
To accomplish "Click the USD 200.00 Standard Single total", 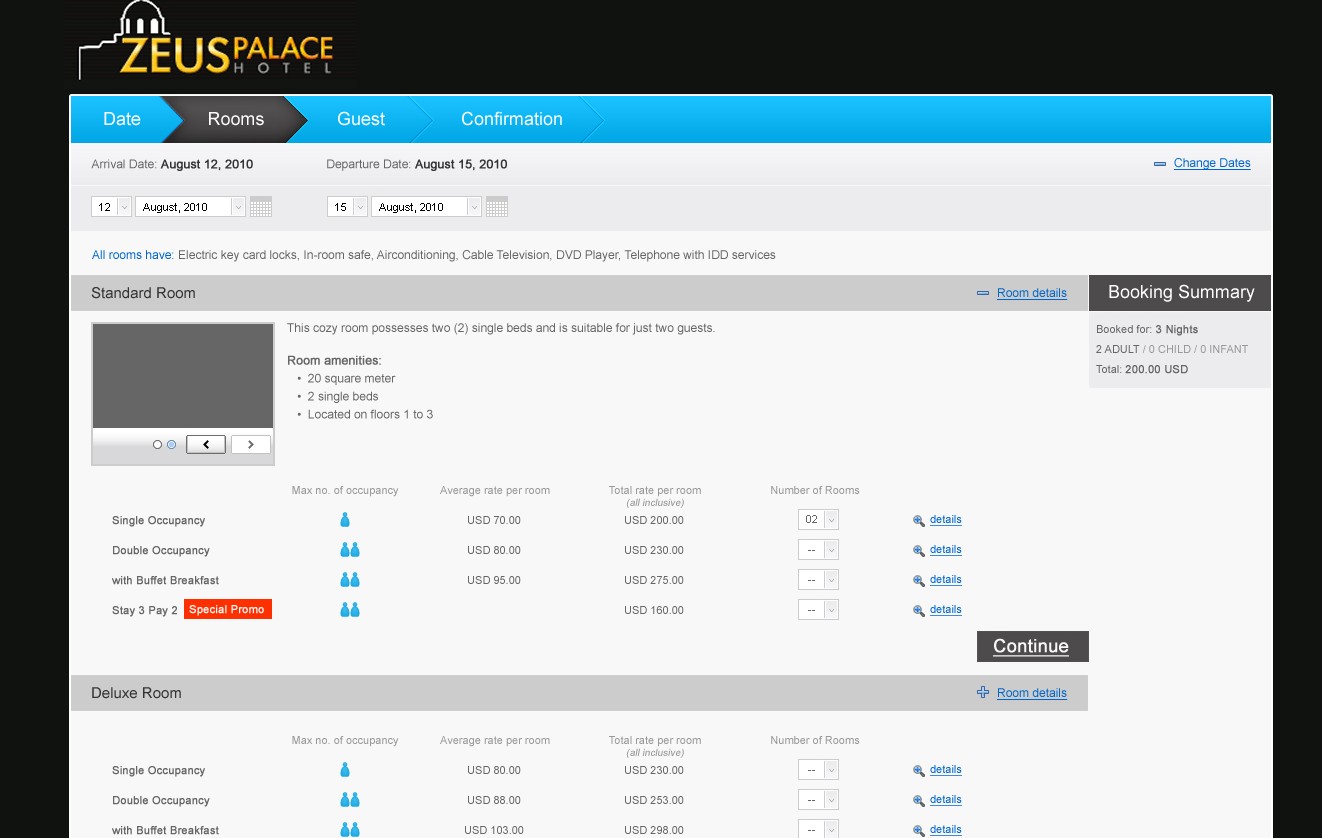I will pos(654,520).
